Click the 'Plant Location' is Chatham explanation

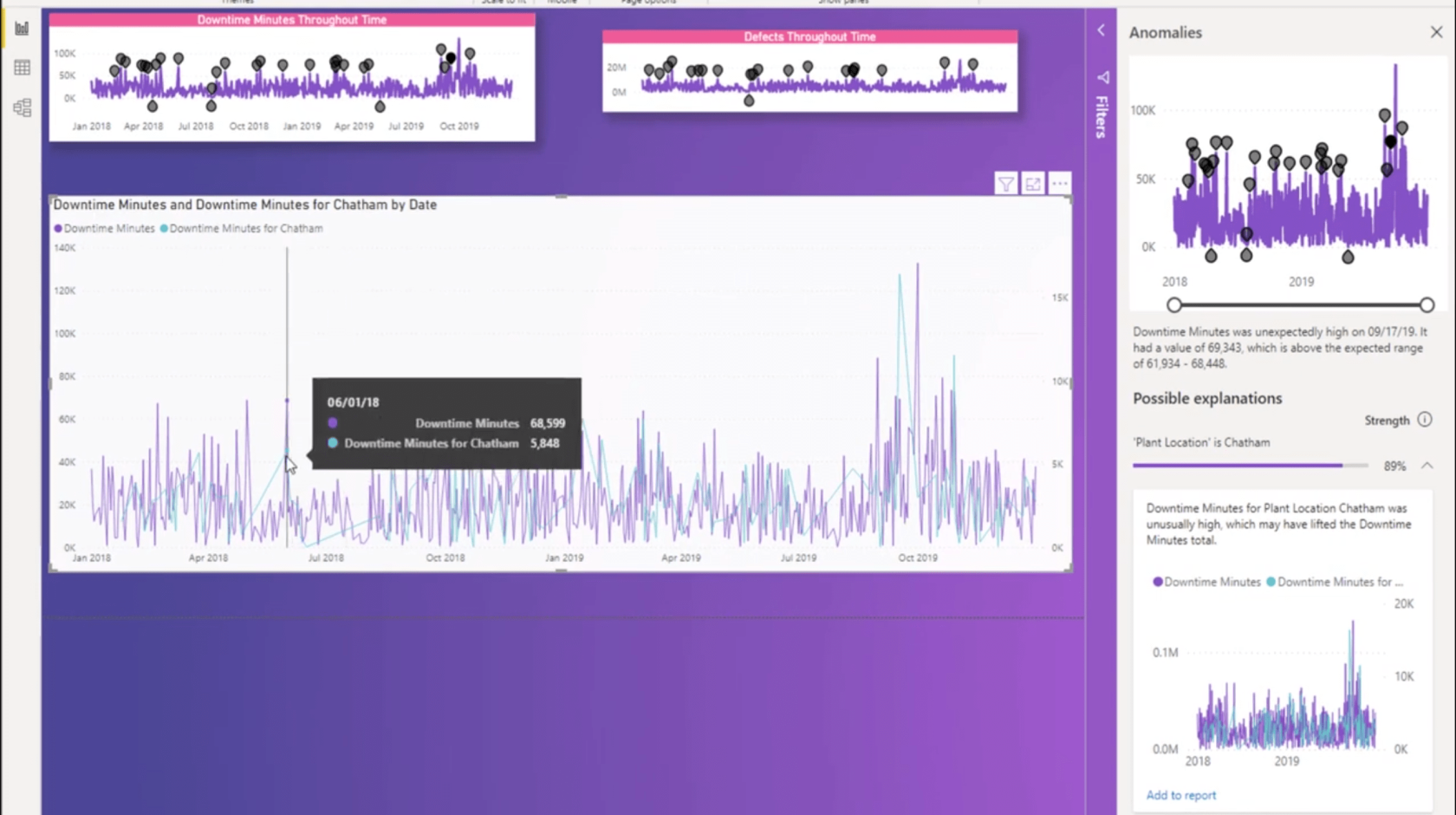tap(1201, 442)
